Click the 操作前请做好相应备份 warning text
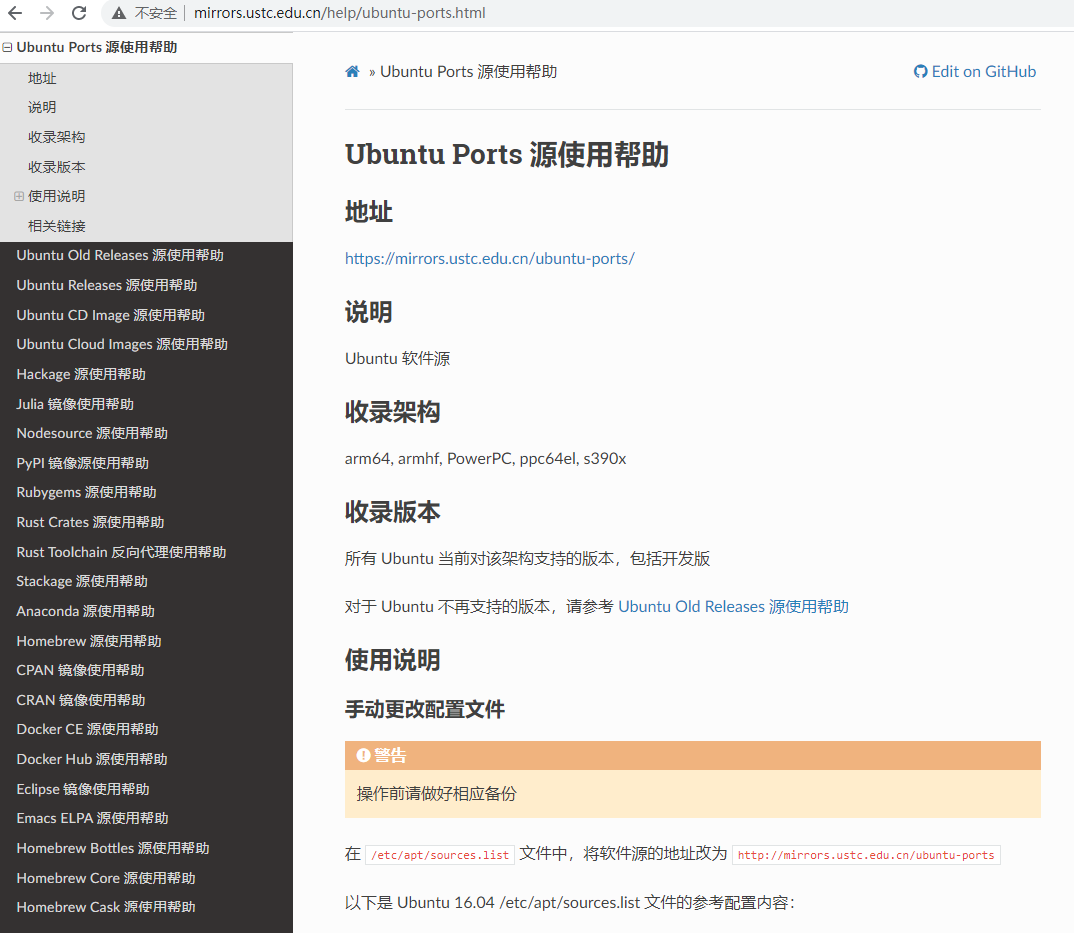The image size is (1074, 933). [436, 793]
